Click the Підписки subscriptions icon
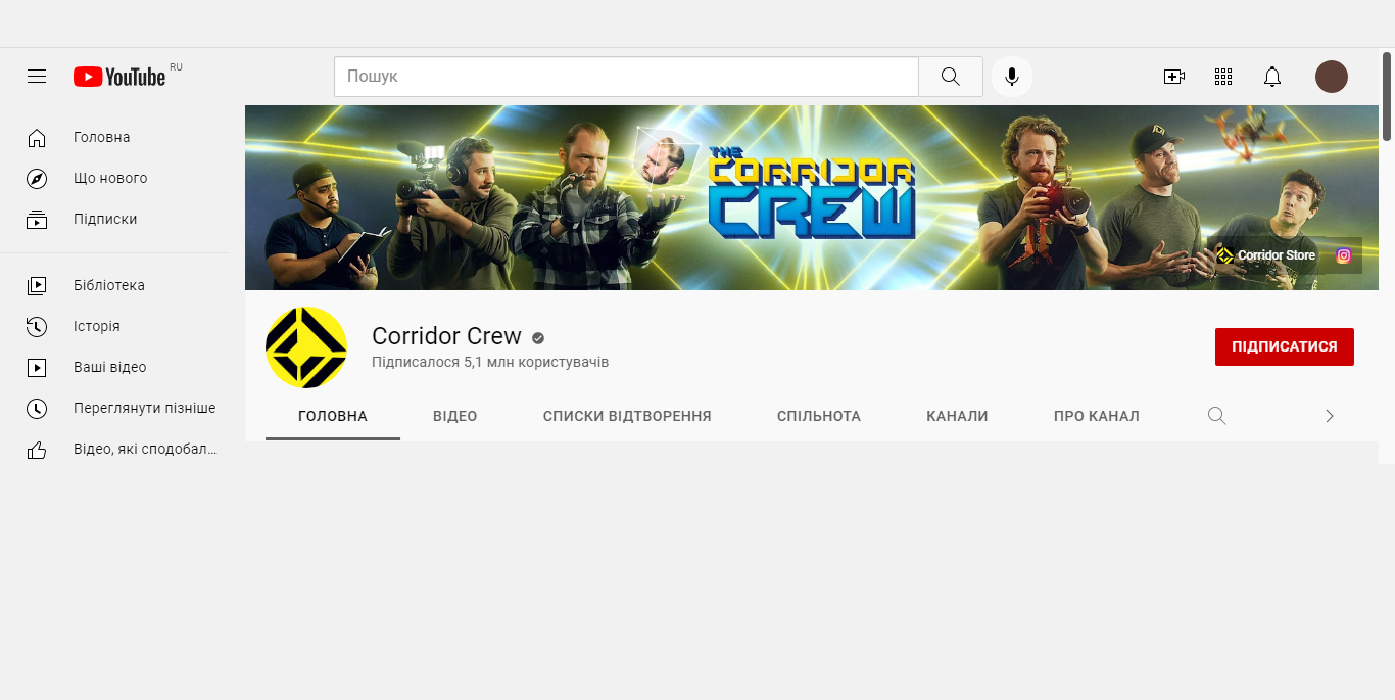Viewport: 1395px width, 700px height. (x=37, y=219)
